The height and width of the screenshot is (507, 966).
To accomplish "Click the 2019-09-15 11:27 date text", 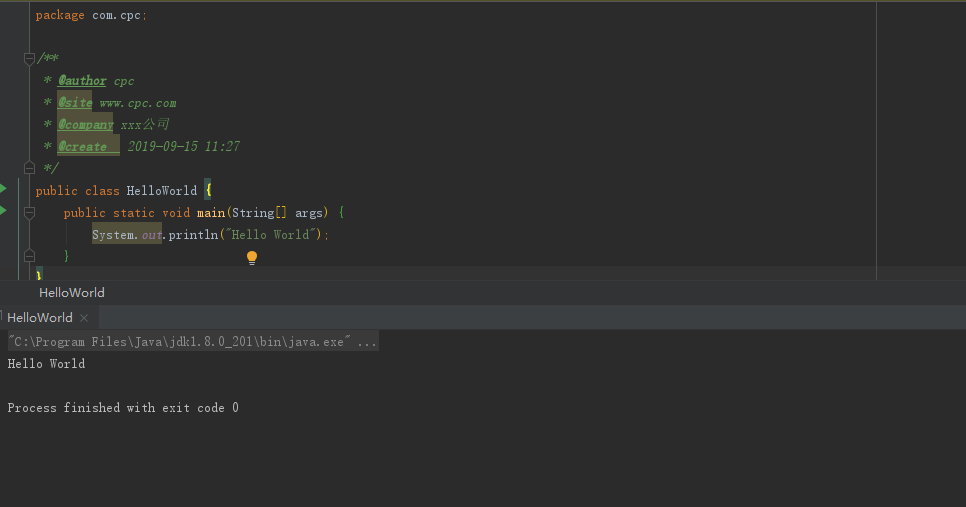I will tap(184, 147).
